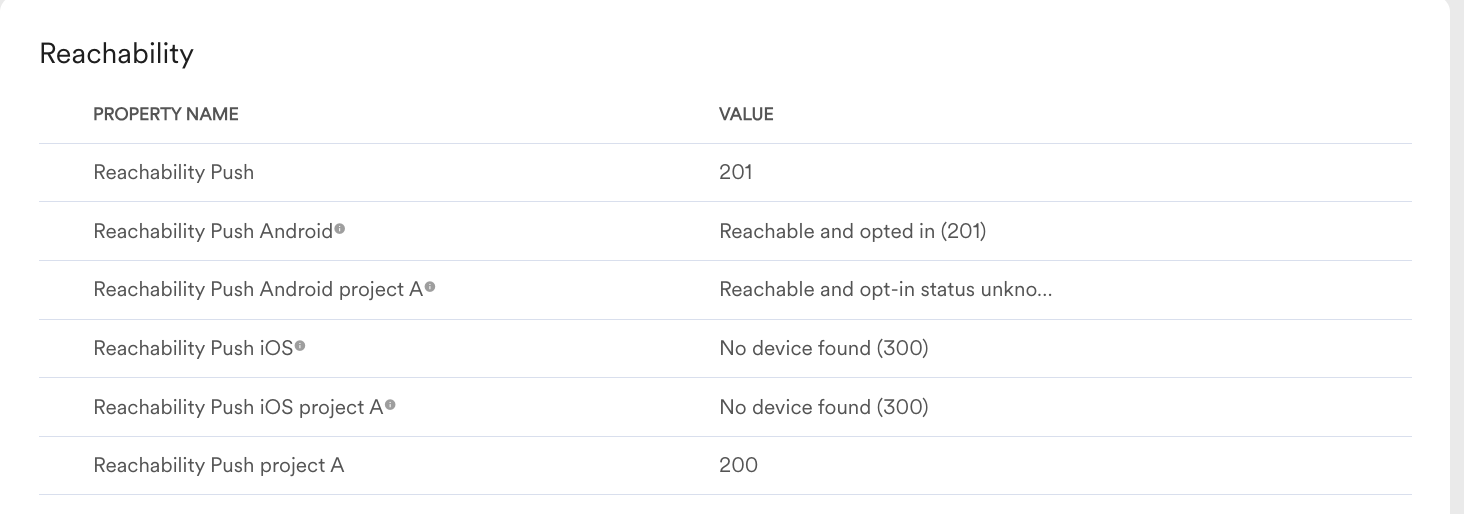The width and height of the screenshot is (1464, 514).
Task: Select the Reachability Push property row
Action: click(173, 172)
